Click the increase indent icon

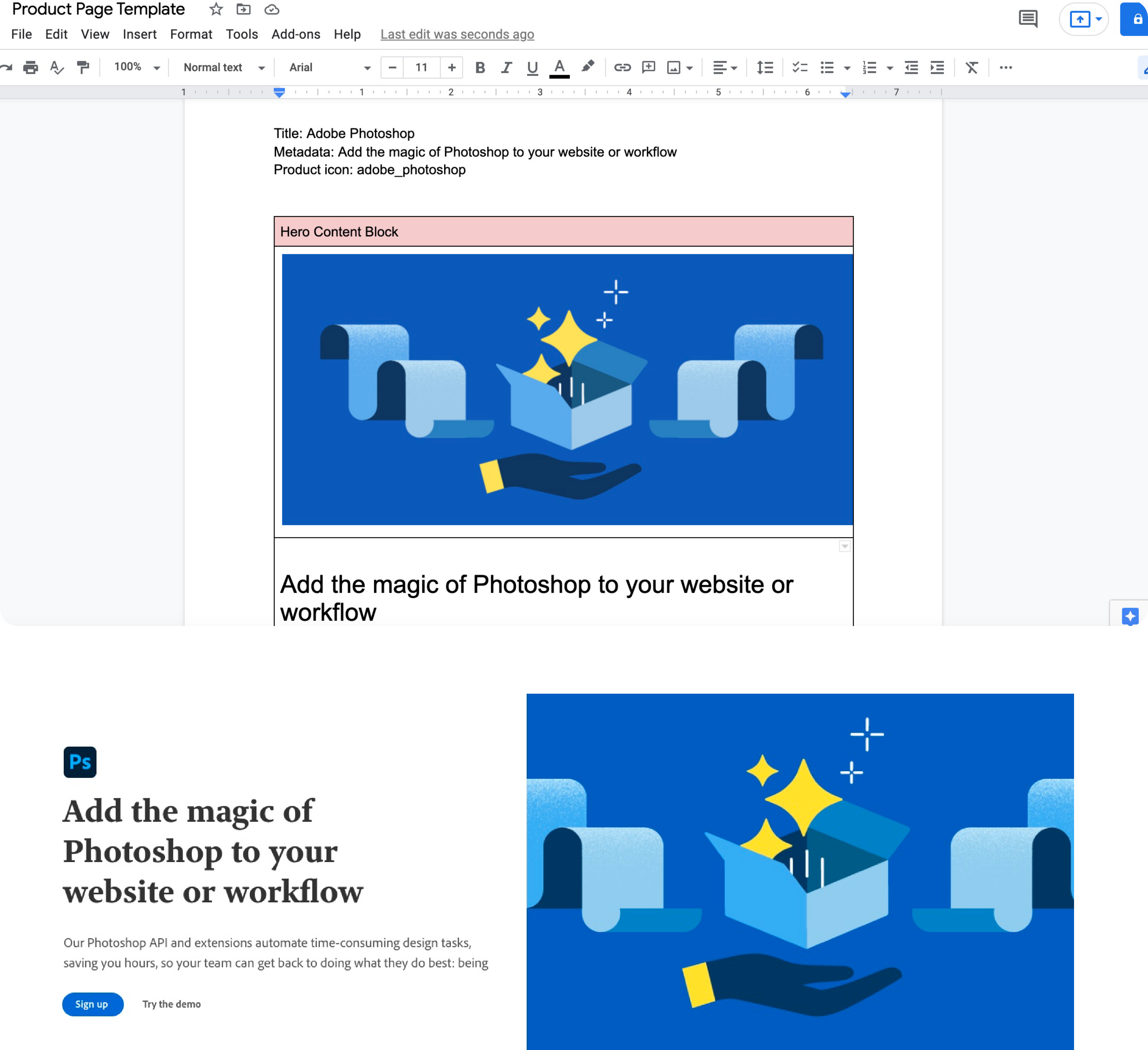[x=937, y=67]
